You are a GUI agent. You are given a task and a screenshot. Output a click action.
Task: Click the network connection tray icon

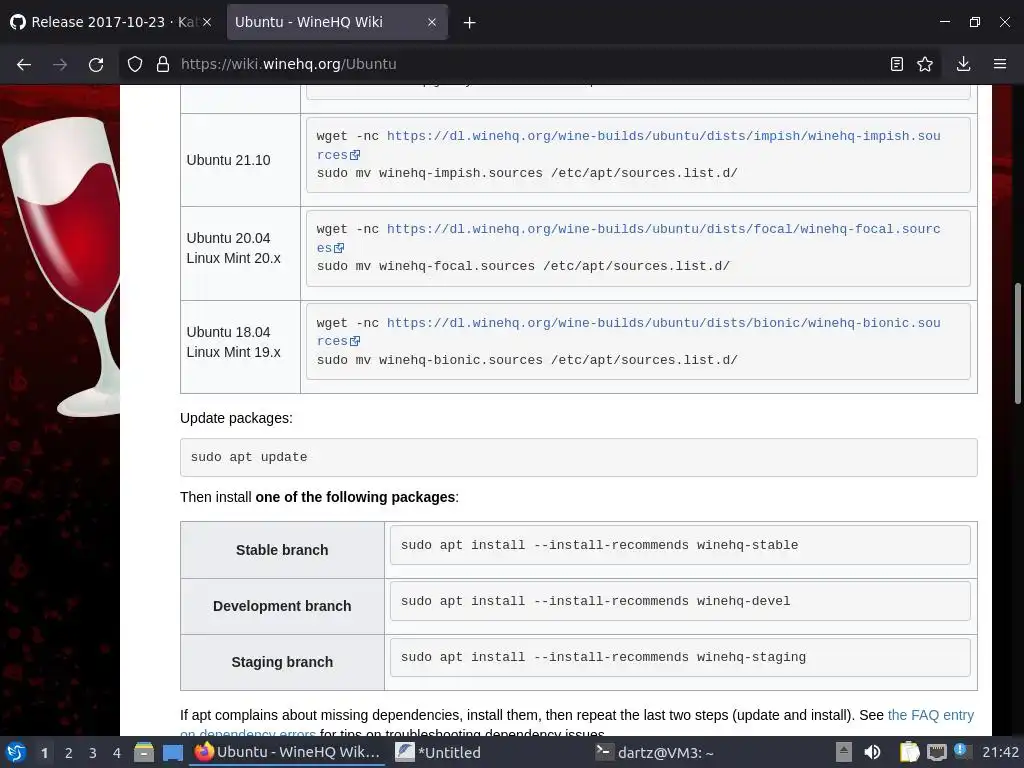pos(937,752)
